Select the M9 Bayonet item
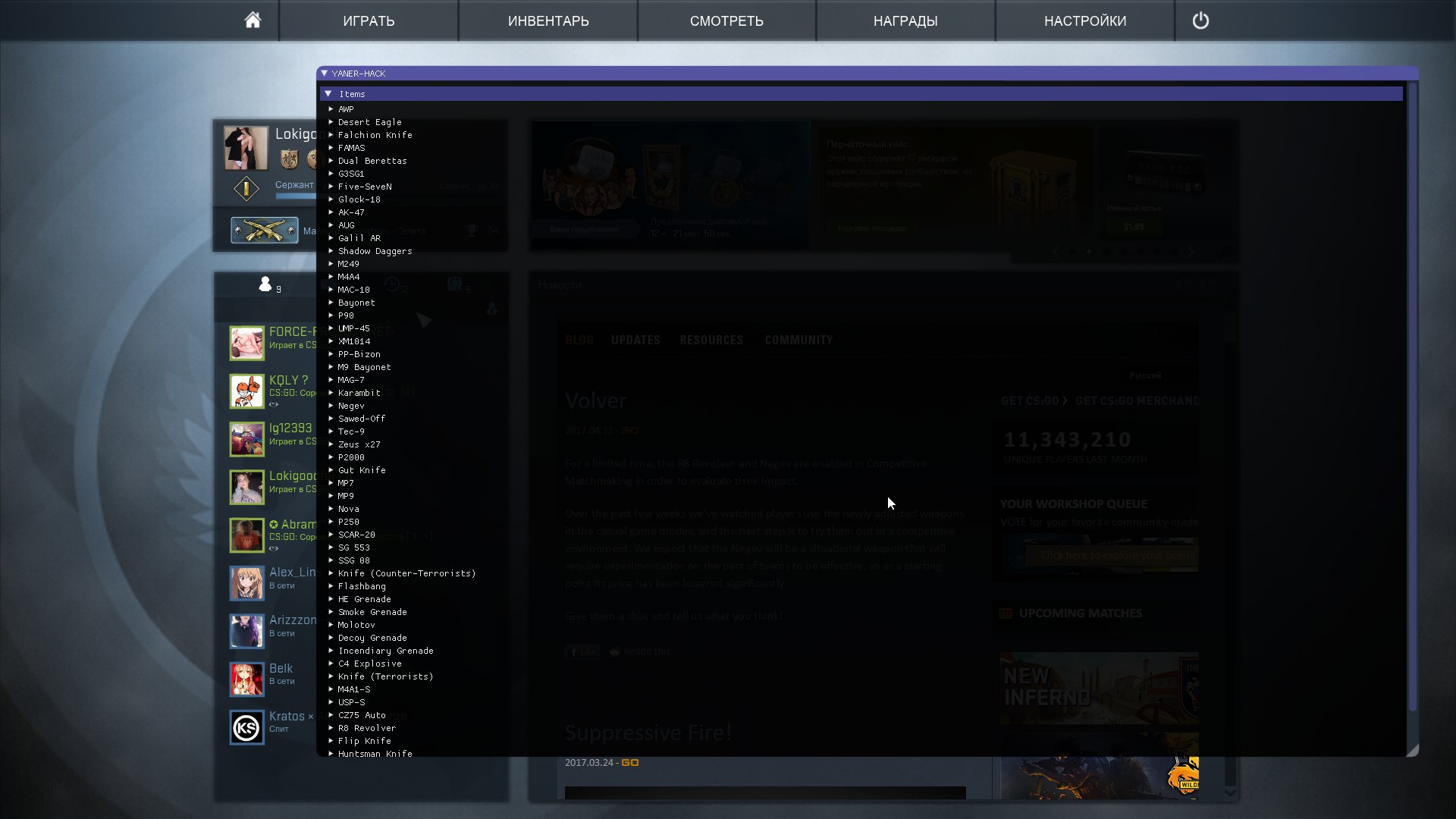The width and height of the screenshot is (1456, 819). pyautogui.click(x=365, y=367)
